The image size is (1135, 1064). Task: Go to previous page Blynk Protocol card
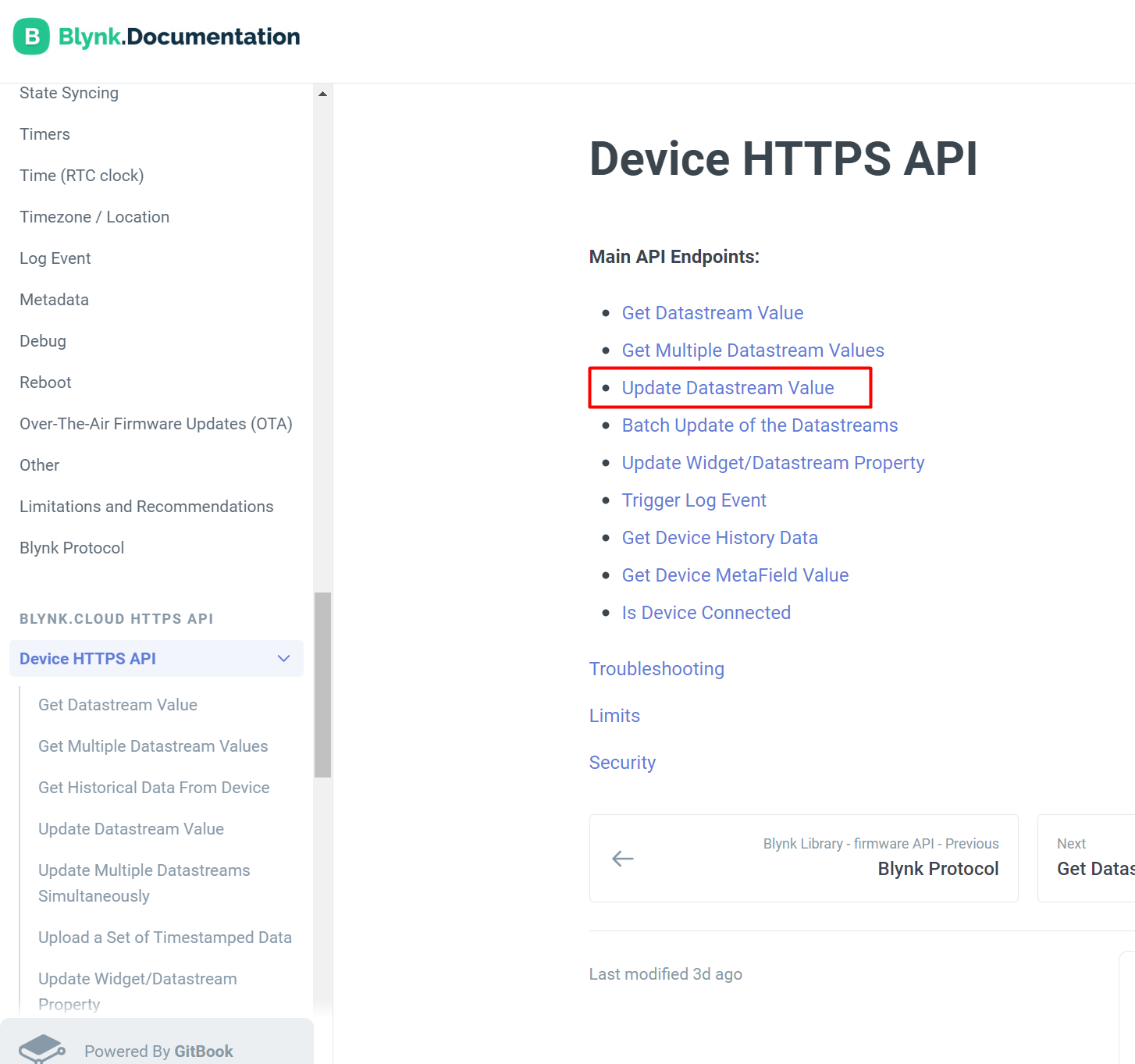(x=804, y=859)
